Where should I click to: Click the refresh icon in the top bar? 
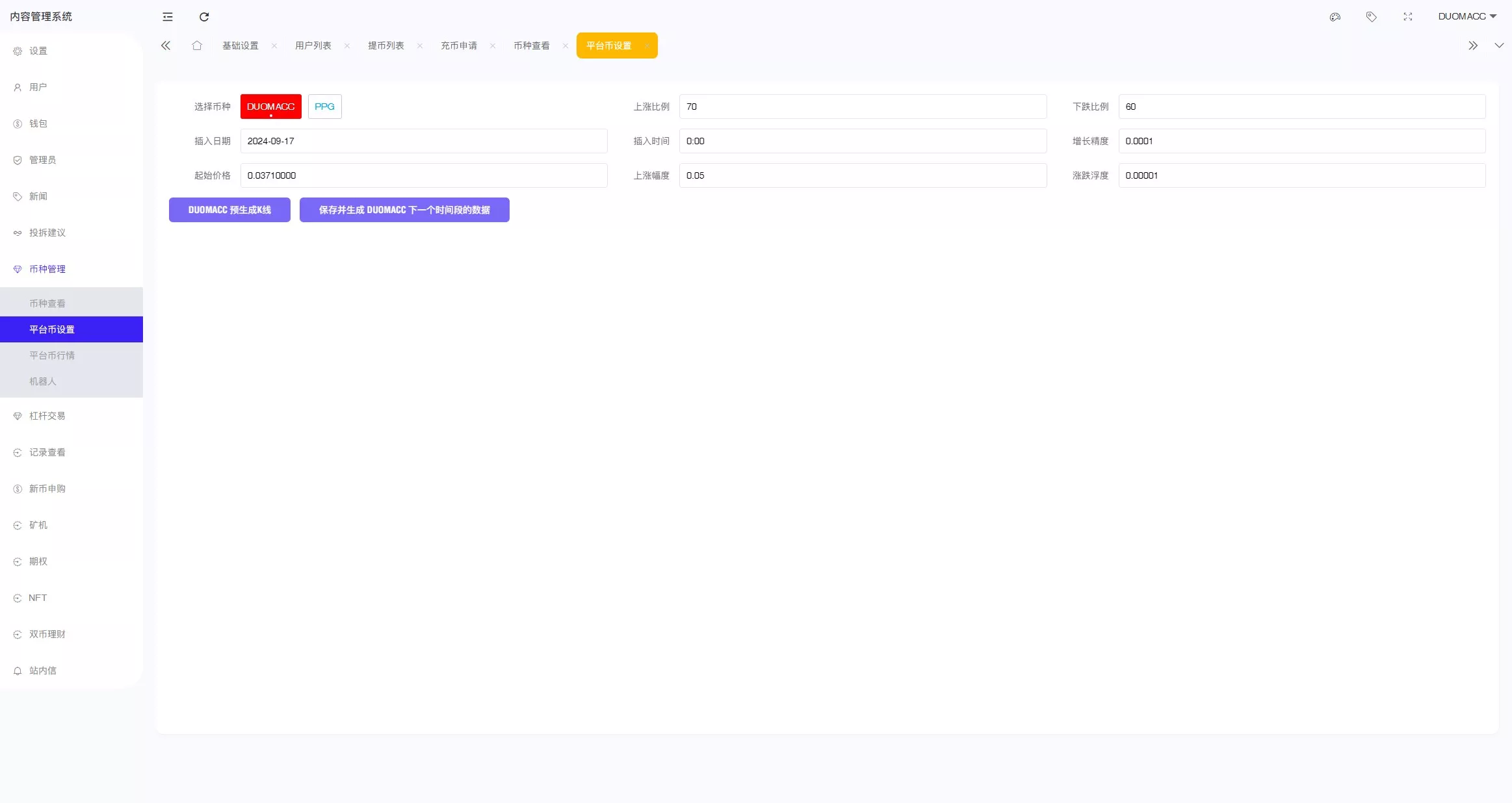(204, 17)
